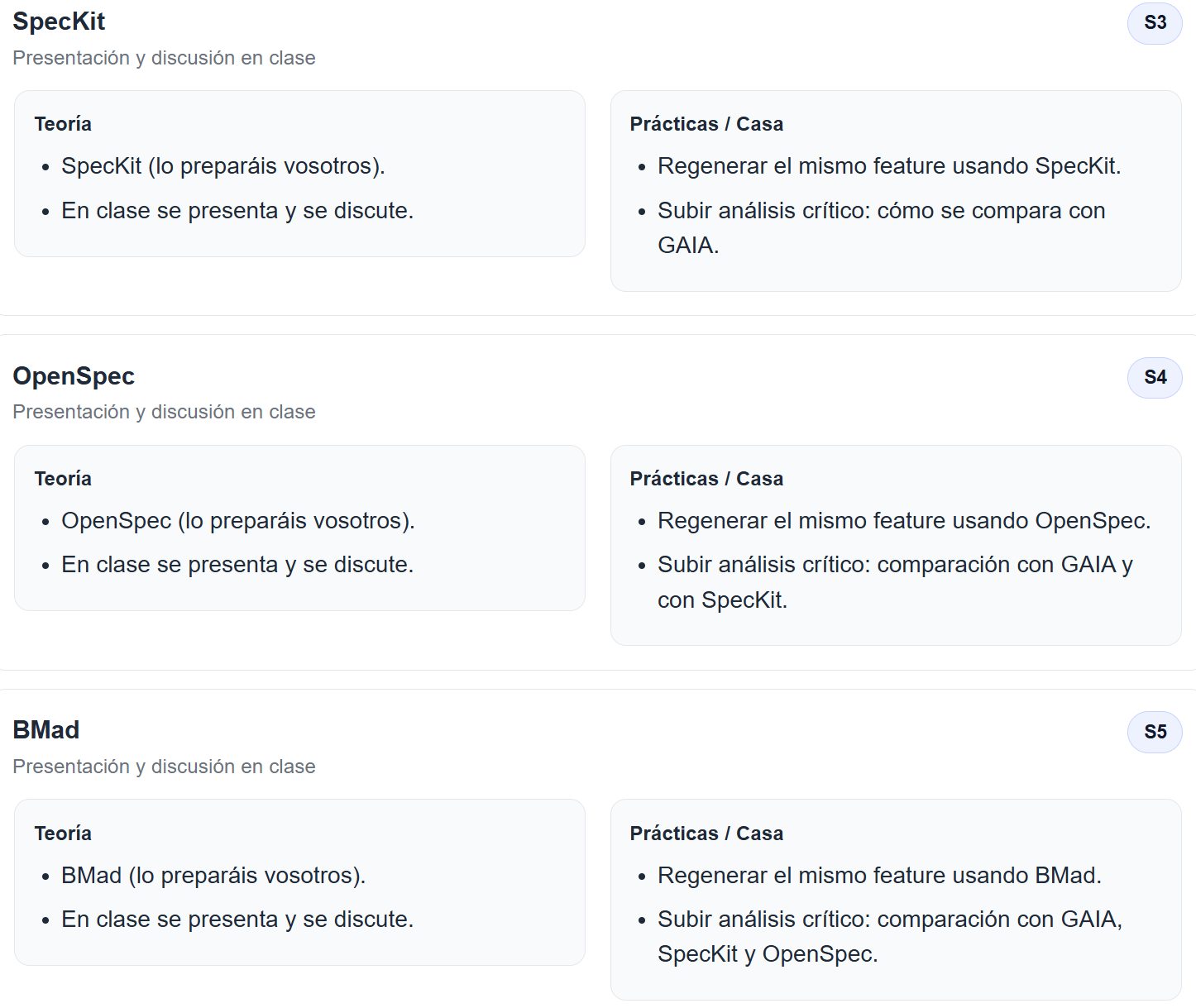Click the S3 session badge

[1155, 22]
